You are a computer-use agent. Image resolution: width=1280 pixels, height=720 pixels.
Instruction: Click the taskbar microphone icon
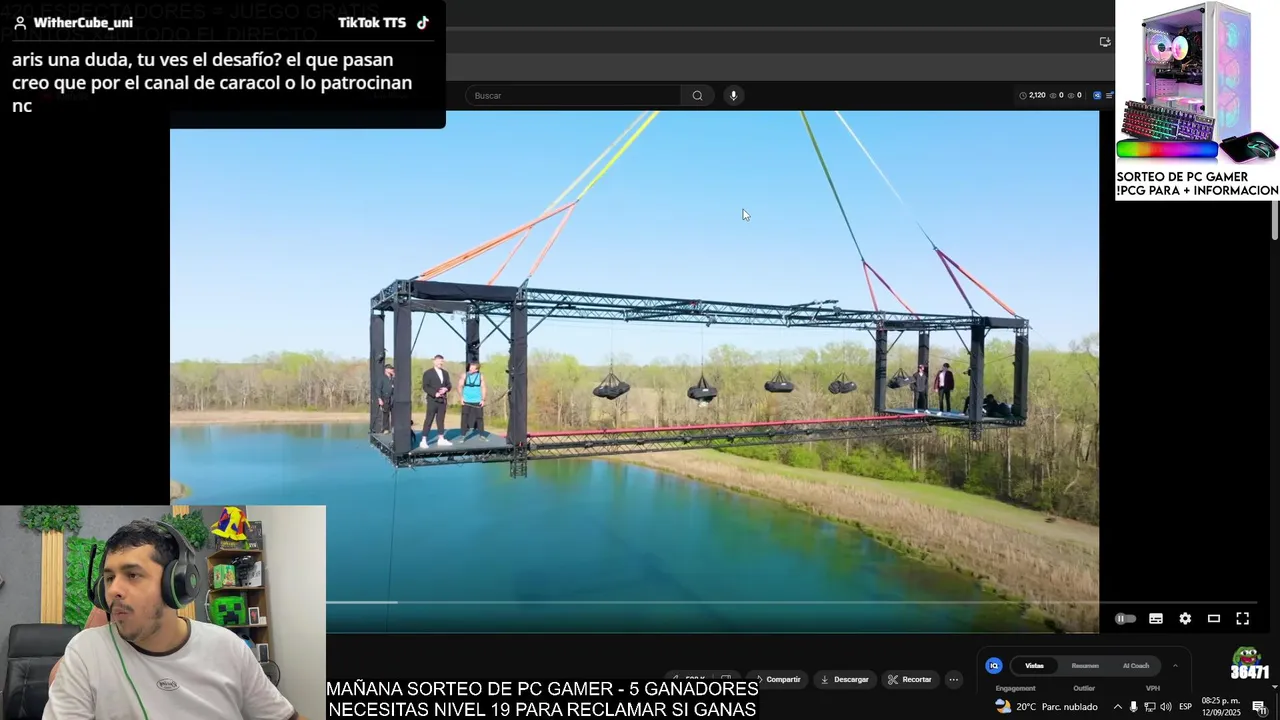pyautogui.click(x=1133, y=707)
